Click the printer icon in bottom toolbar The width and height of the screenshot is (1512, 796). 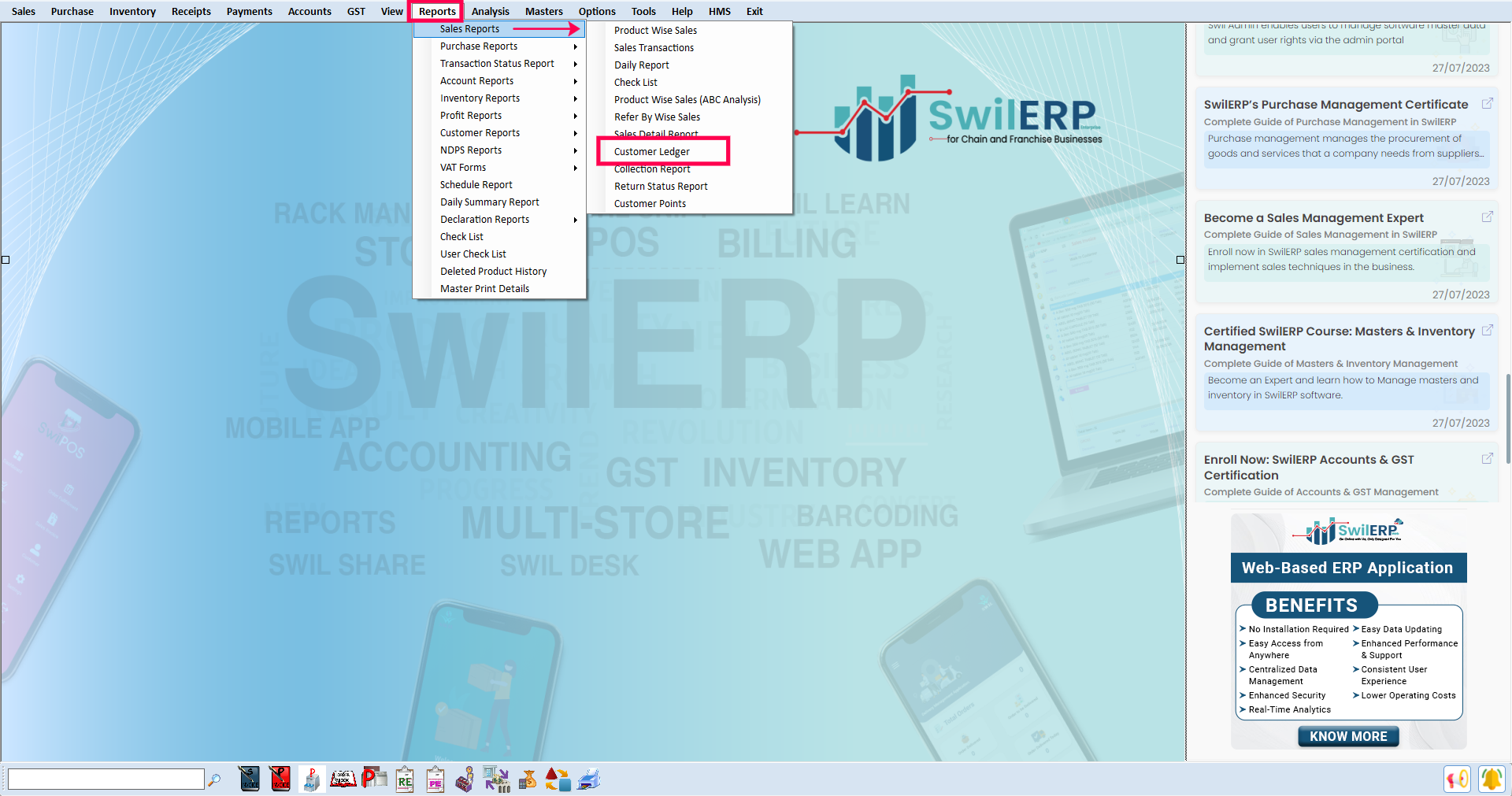coord(589,779)
